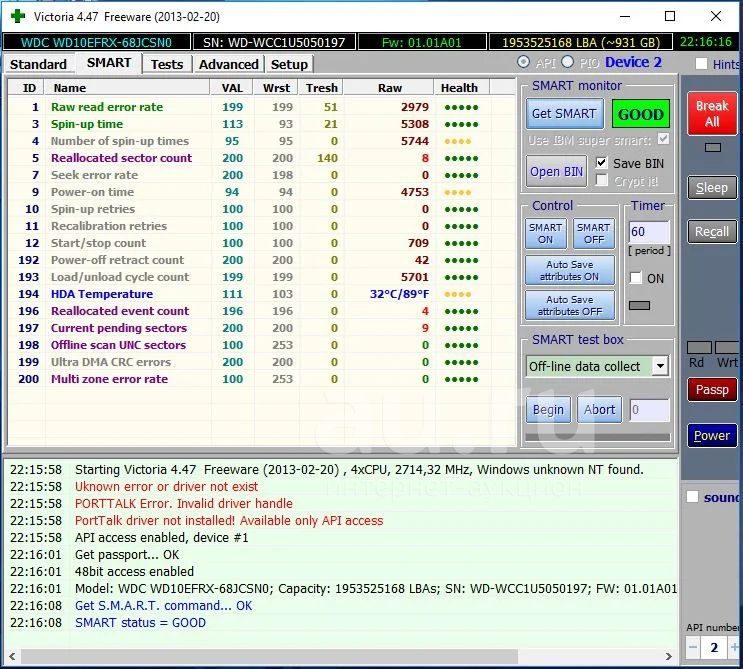Image resolution: width=743 pixels, height=669 pixels.
Task: Open the Off-line data collect dropdown
Action: 660,366
